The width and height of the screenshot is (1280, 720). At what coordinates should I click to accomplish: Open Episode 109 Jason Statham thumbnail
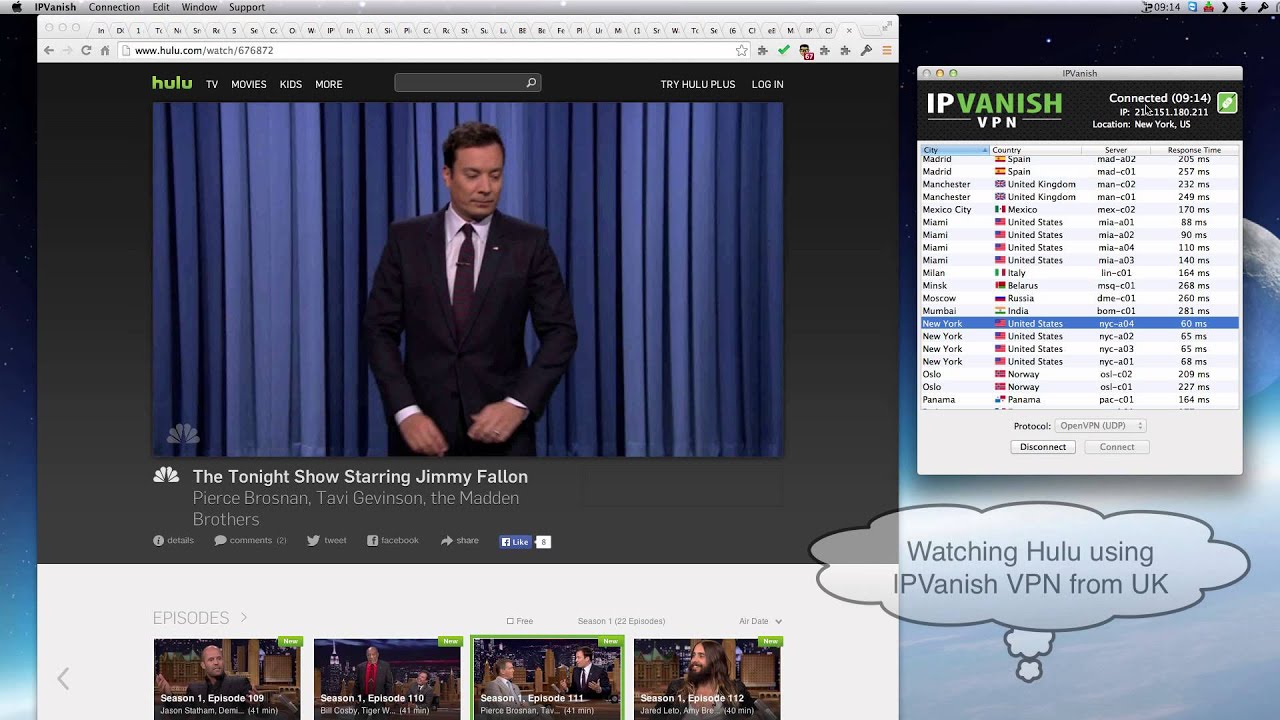click(x=227, y=677)
